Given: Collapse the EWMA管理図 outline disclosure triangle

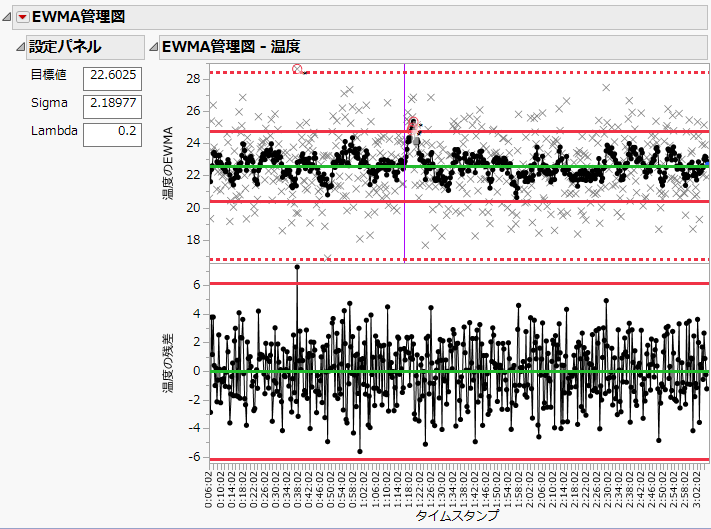Looking at the screenshot, I should point(7,17).
